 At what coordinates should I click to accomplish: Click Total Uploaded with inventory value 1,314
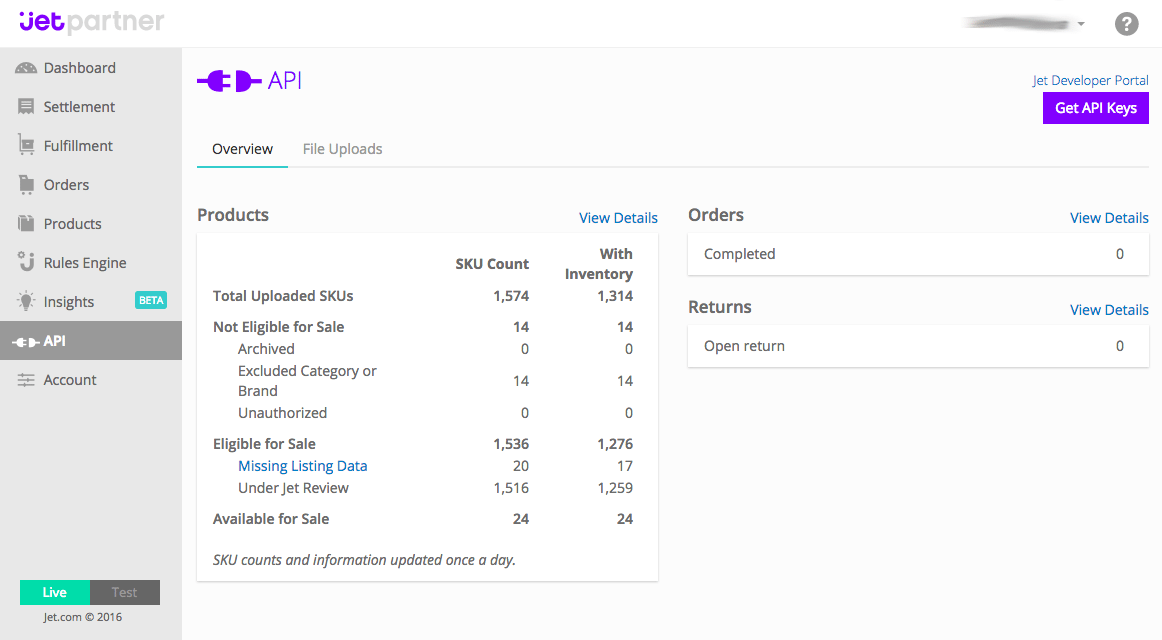(x=615, y=296)
